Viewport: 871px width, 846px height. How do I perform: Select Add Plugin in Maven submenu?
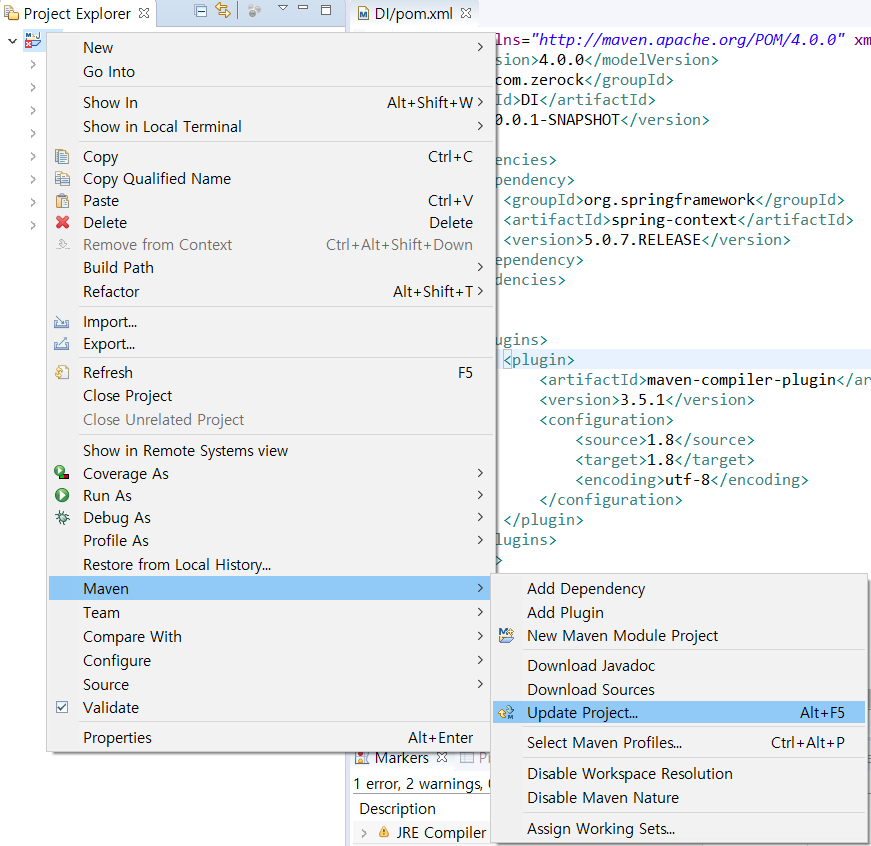[x=679, y=612]
